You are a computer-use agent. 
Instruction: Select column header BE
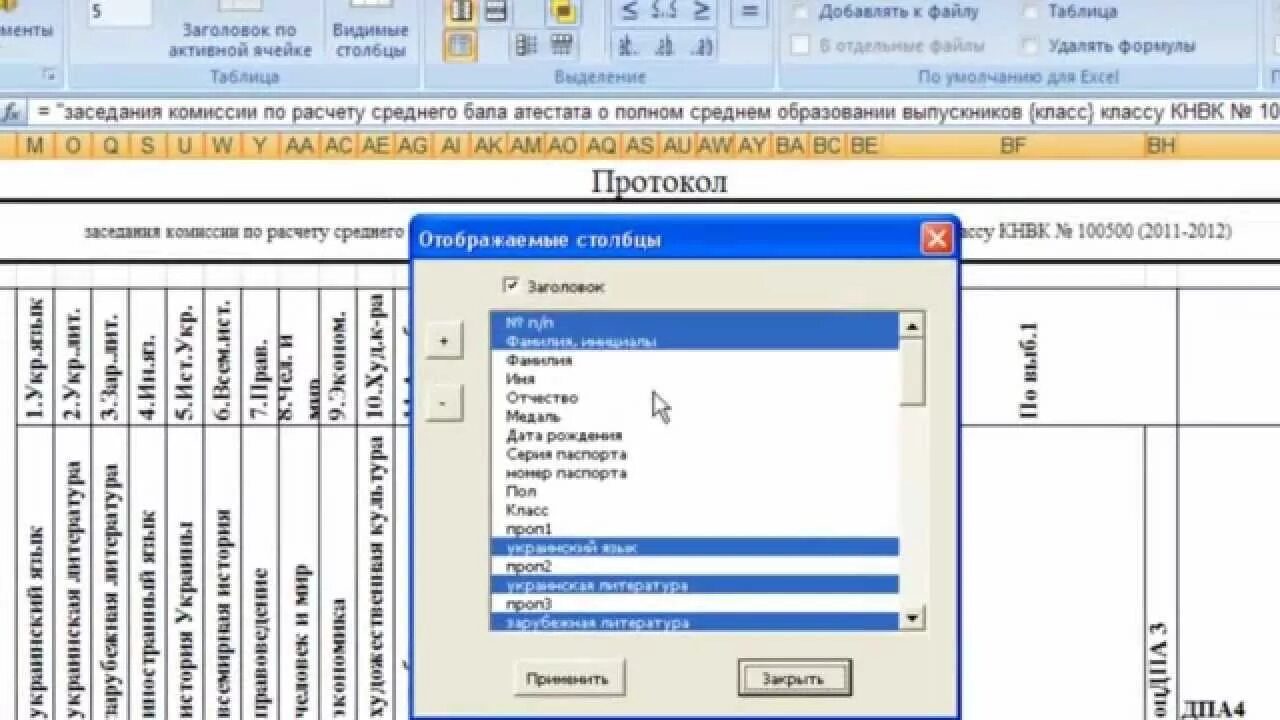point(864,146)
